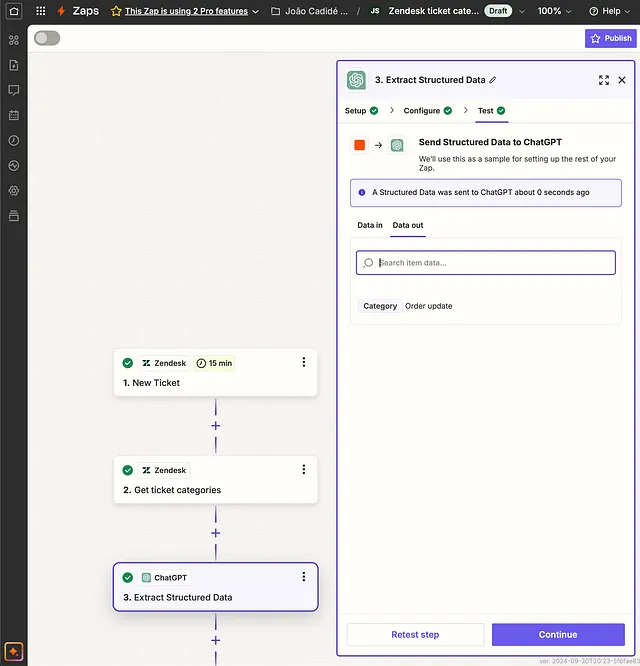640x666 pixels.
Task: Click the Search item data field
Action: (486, 262)
